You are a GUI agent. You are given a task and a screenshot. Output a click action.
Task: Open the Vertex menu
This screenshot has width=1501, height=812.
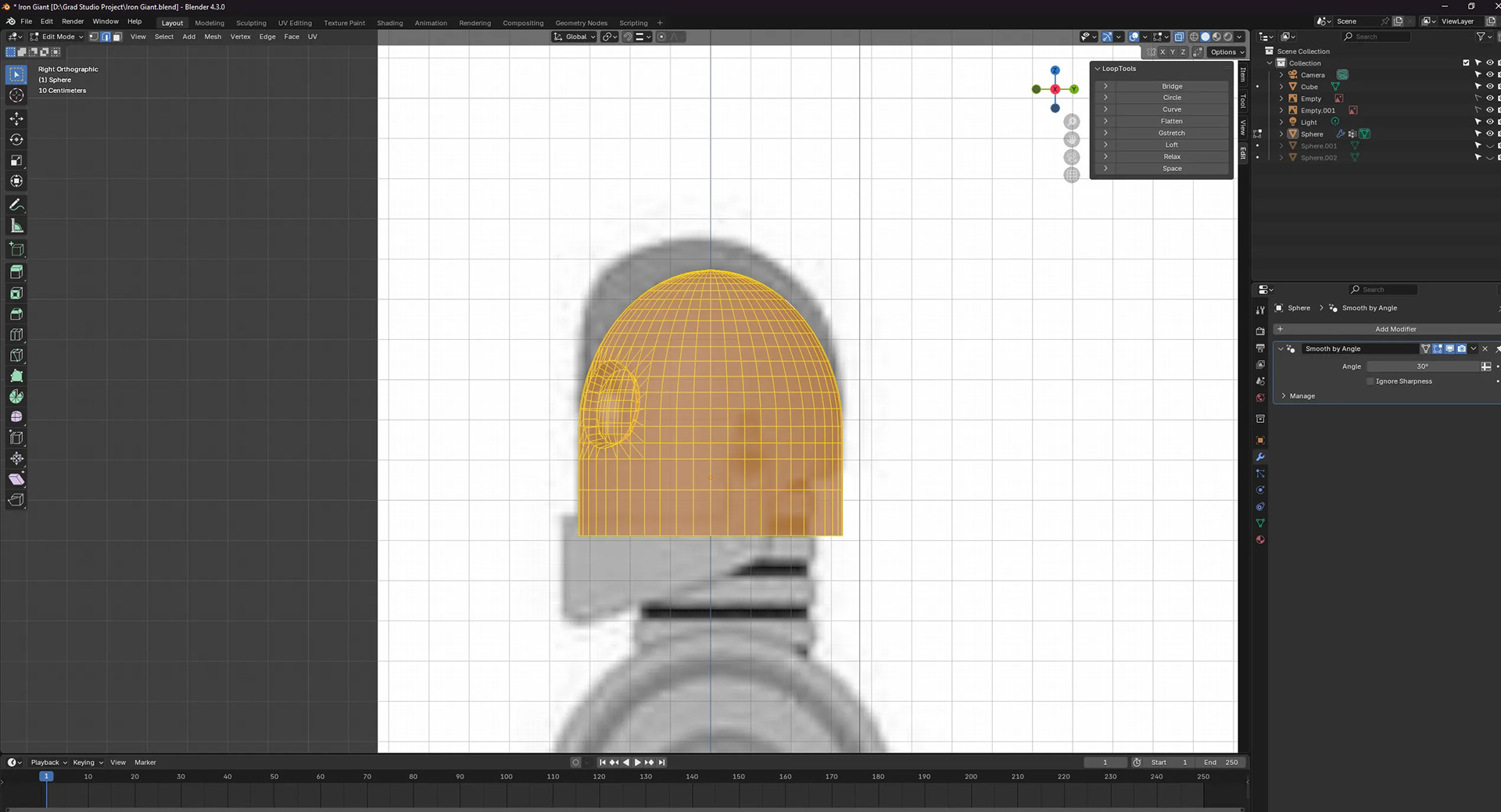[240, 37]
